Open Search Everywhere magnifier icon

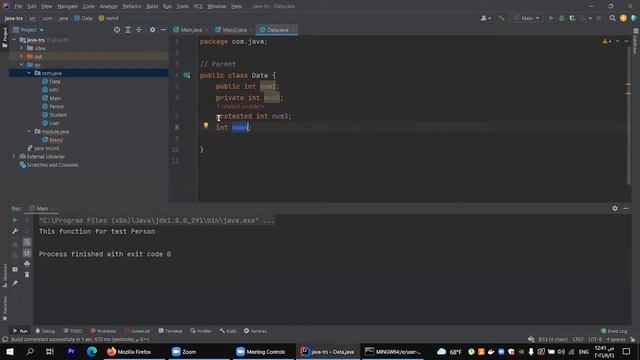(612, 18)
